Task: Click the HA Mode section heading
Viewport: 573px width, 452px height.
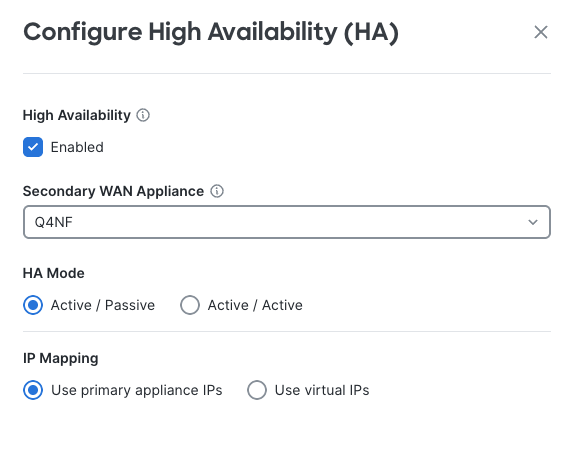Action: pos(54,273)
